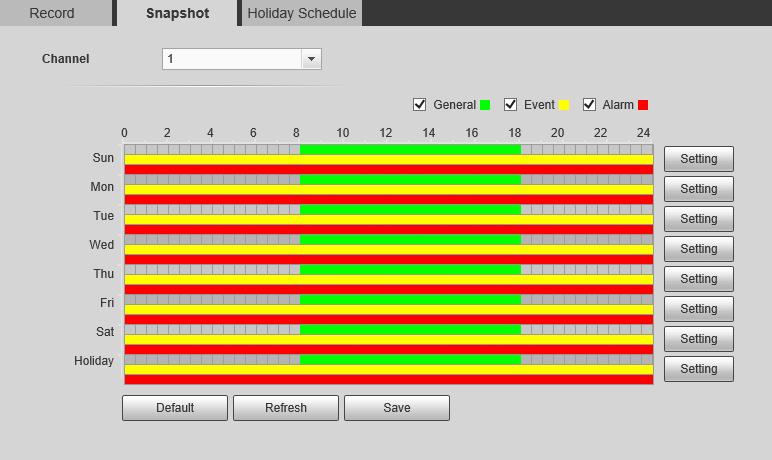Click Wednesday's green General time bar
Viewport: 772px width, 460px height.
tap(410, 239)
